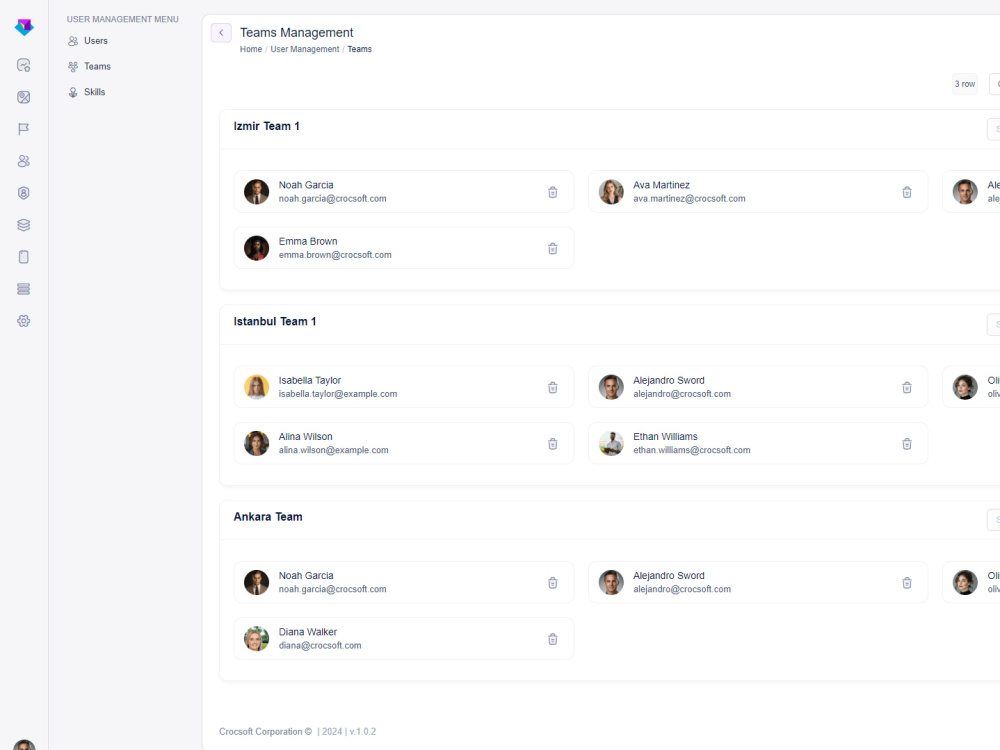The width and height of the screenshot is (1000, 750).
Task: Click the shield icon in left sidebar
Action: (x=24, y=193)
